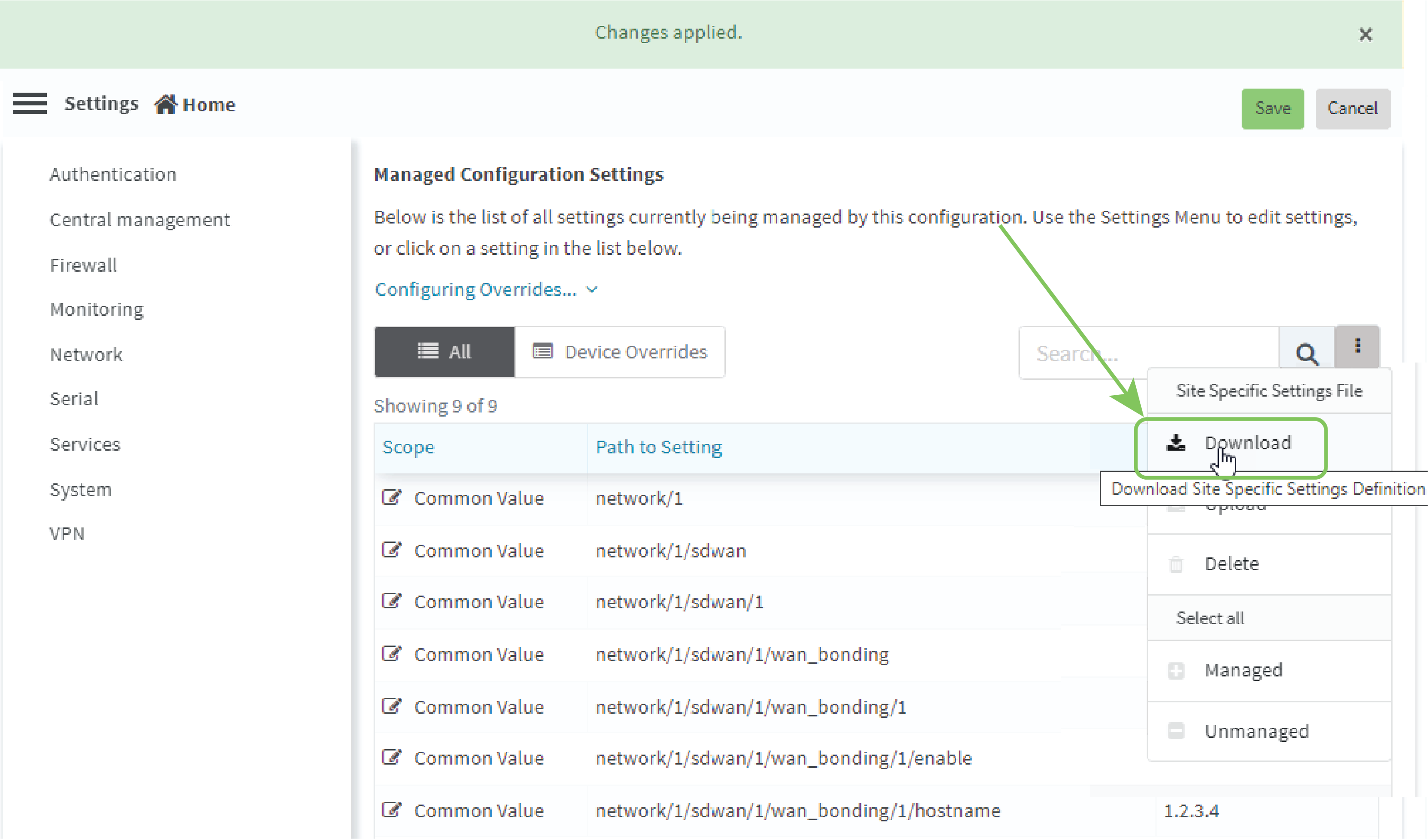The width and height of the screenshot is (1428, 840).
Task: Select all Unmanaged settings
Action: point(1256,731)
